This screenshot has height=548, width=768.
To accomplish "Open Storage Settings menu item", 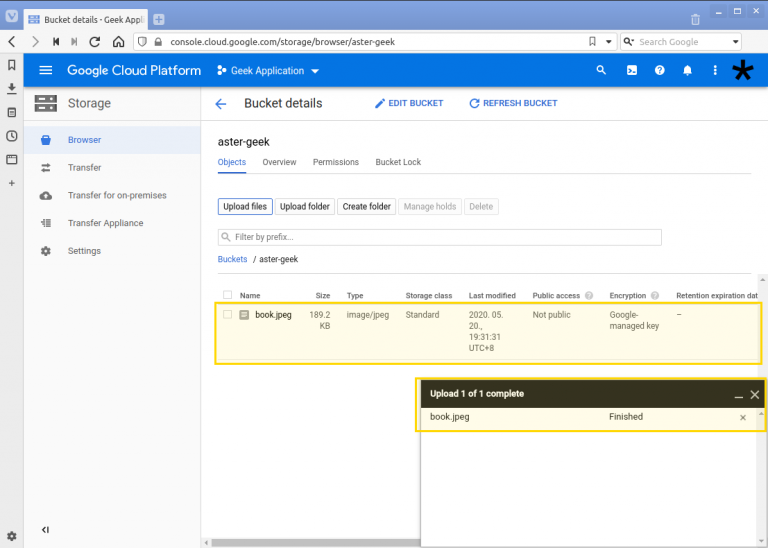I will point(112,251).
